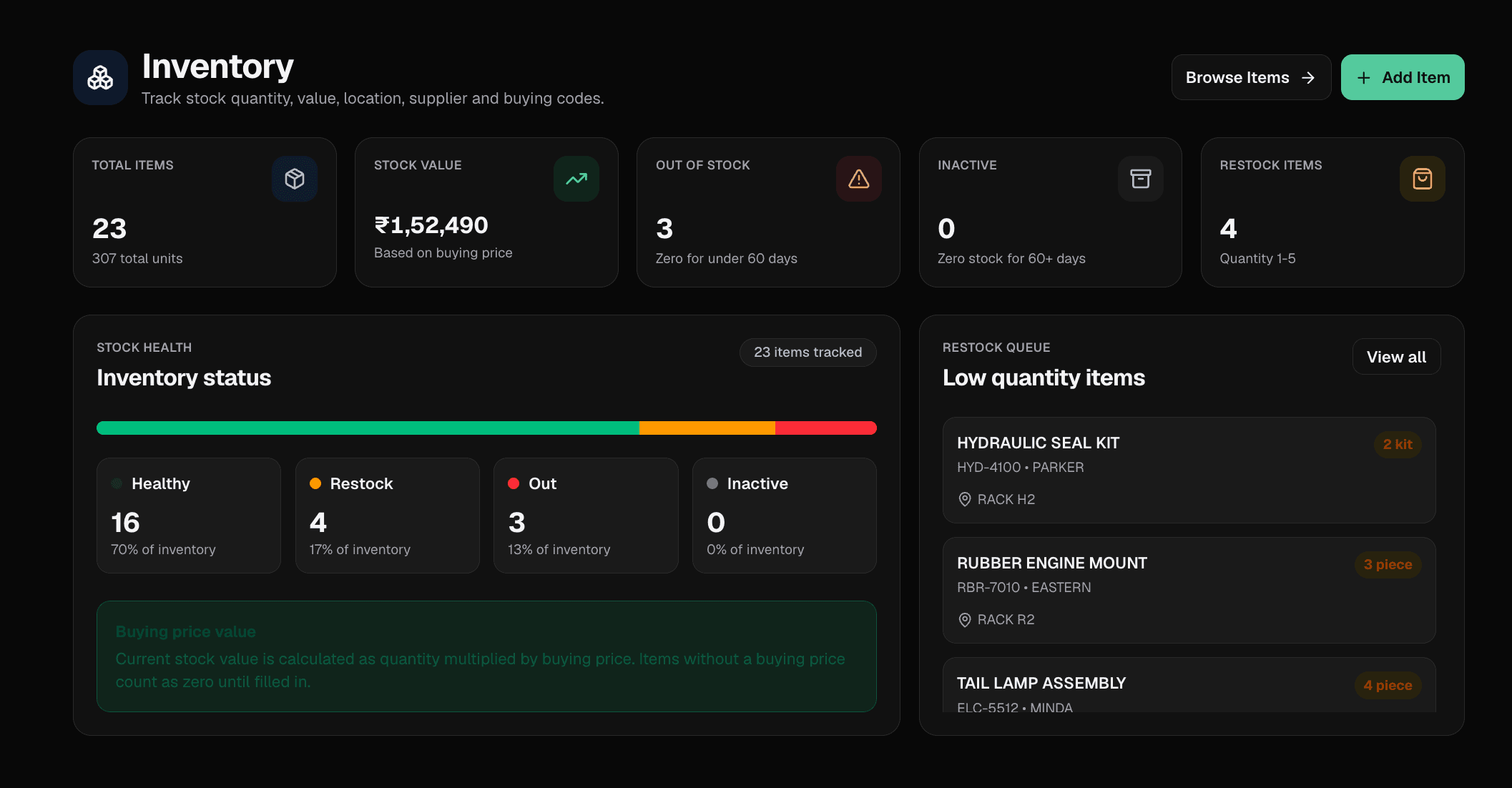The height and width of the screenshot is (788, 1512).
Task: Click the plus icon in Add Item
Action: click(x=1364, y=78)
